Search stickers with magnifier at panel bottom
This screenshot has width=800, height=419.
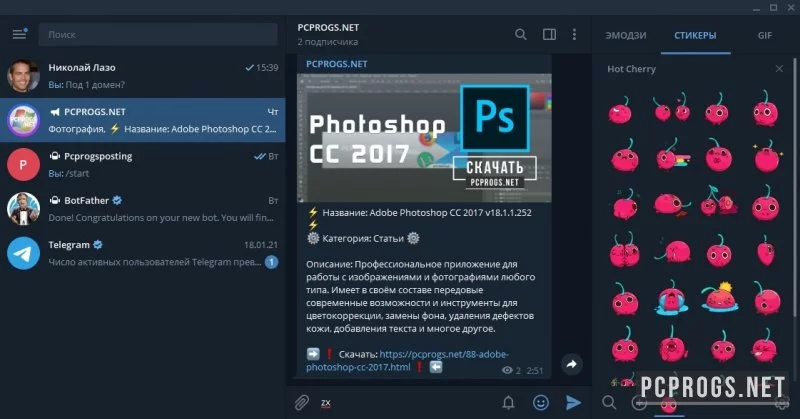609,402
